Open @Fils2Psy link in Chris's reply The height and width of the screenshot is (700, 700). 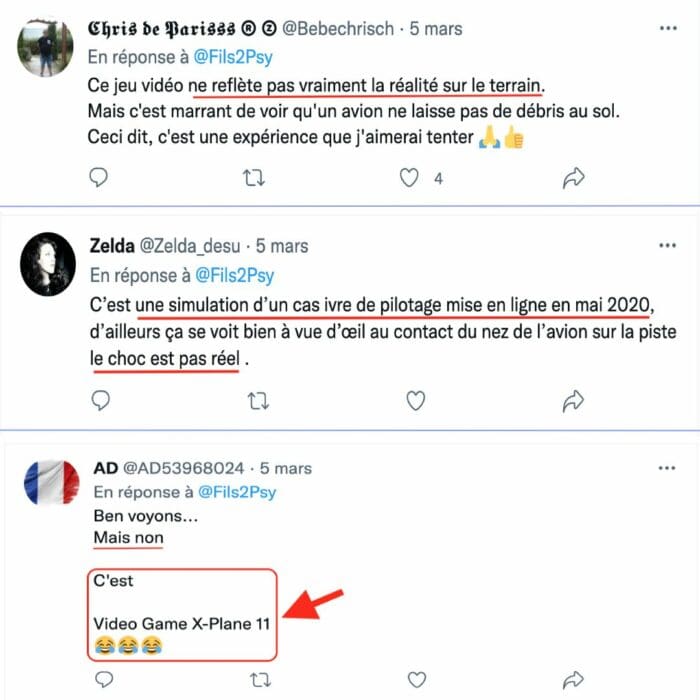pos(233,57)
